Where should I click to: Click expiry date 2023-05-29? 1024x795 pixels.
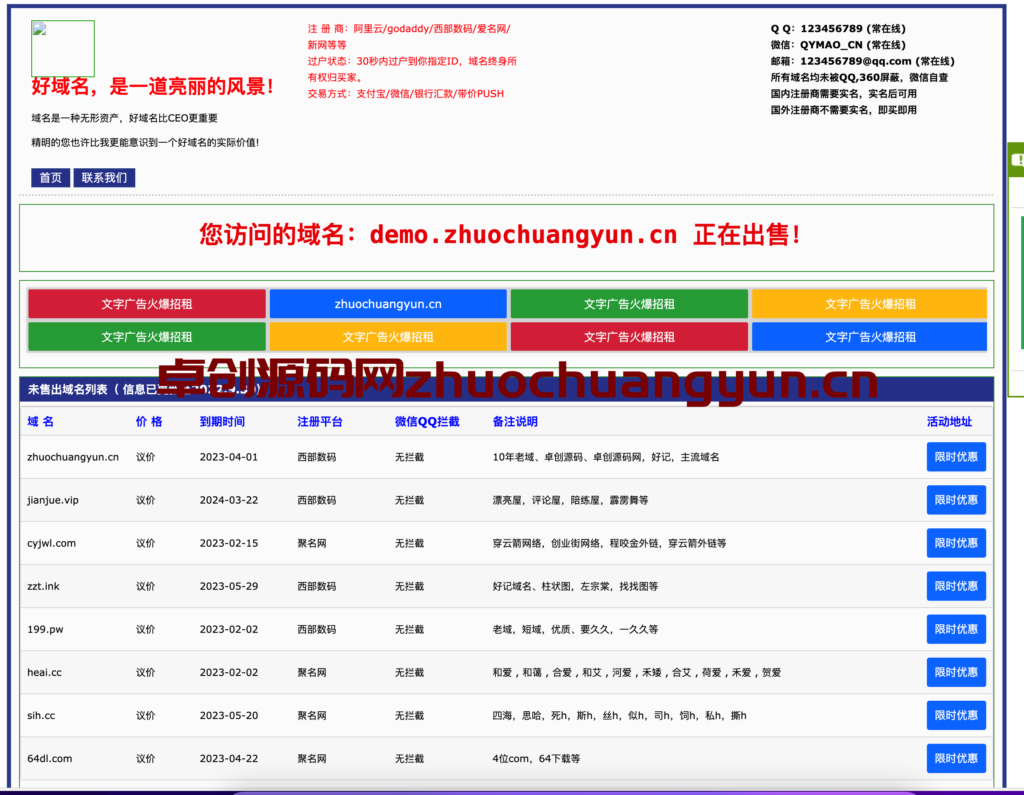point(229,586)
